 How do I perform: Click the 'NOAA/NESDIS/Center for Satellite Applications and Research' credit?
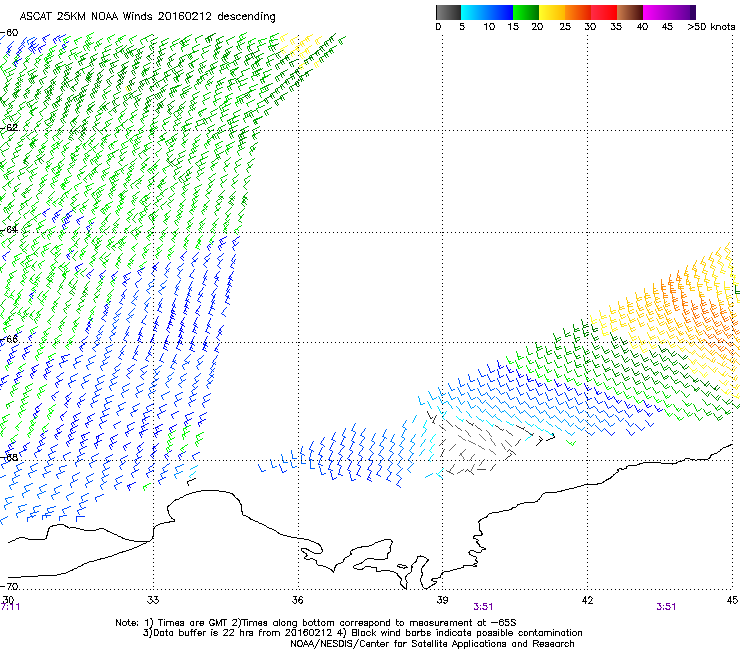432,643
